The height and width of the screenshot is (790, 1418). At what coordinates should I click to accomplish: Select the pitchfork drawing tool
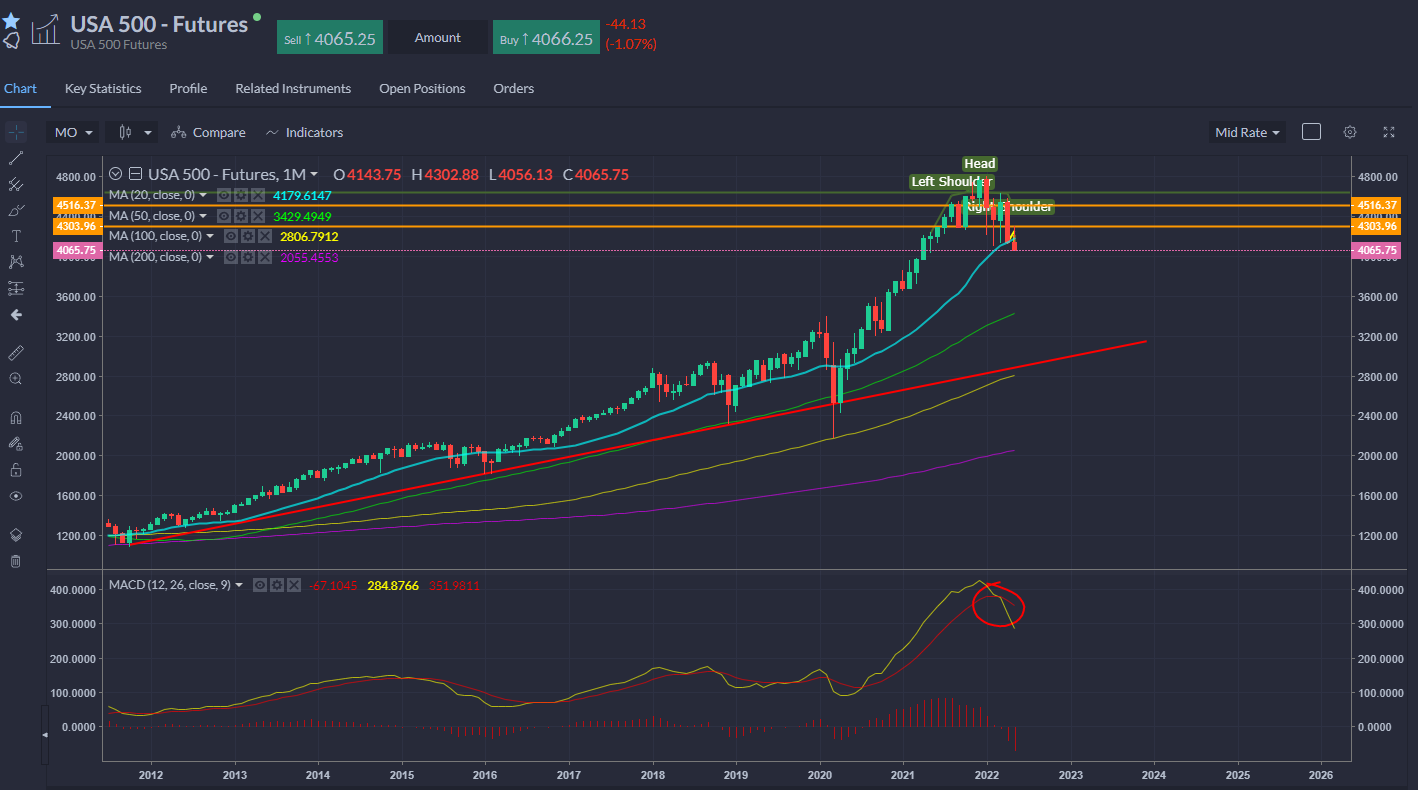click(x=15, y=184)
